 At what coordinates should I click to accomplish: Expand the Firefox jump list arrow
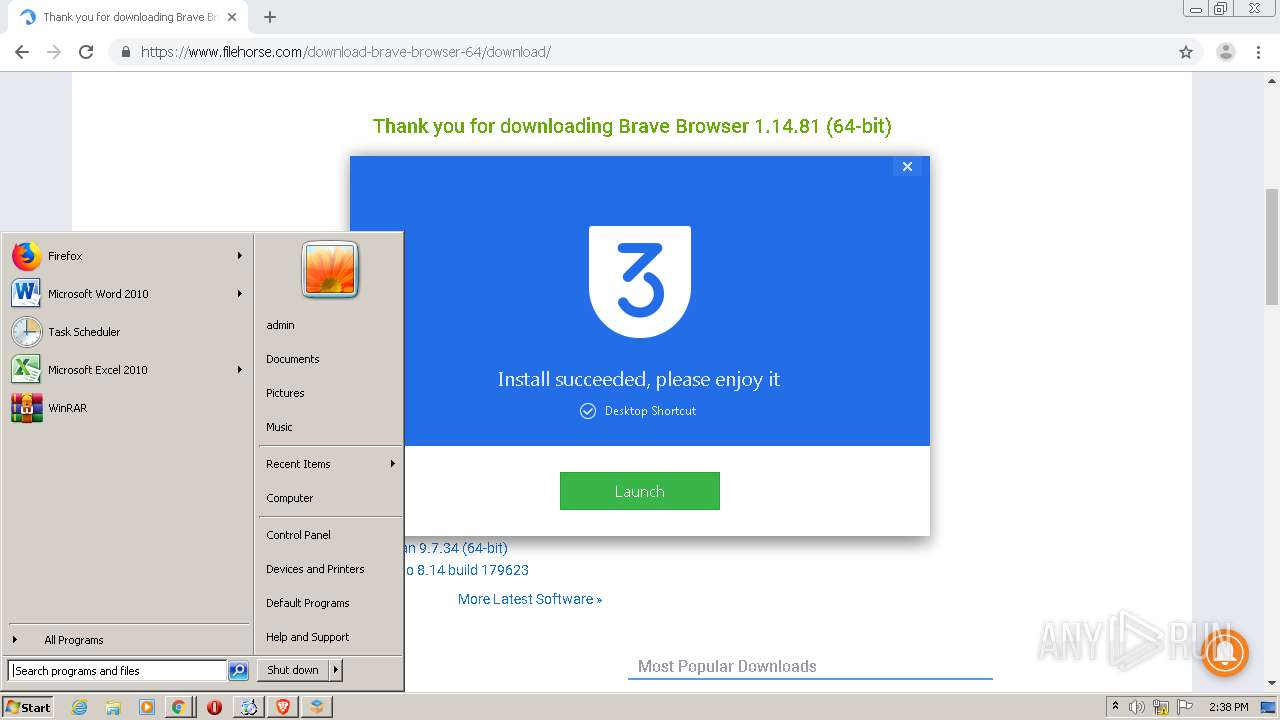pos(240,256)
